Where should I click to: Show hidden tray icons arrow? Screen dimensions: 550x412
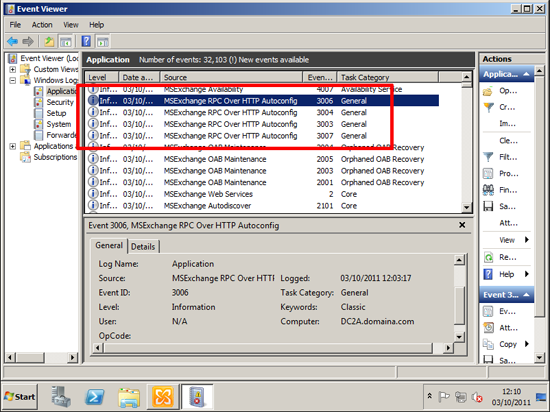coord(430,396)
